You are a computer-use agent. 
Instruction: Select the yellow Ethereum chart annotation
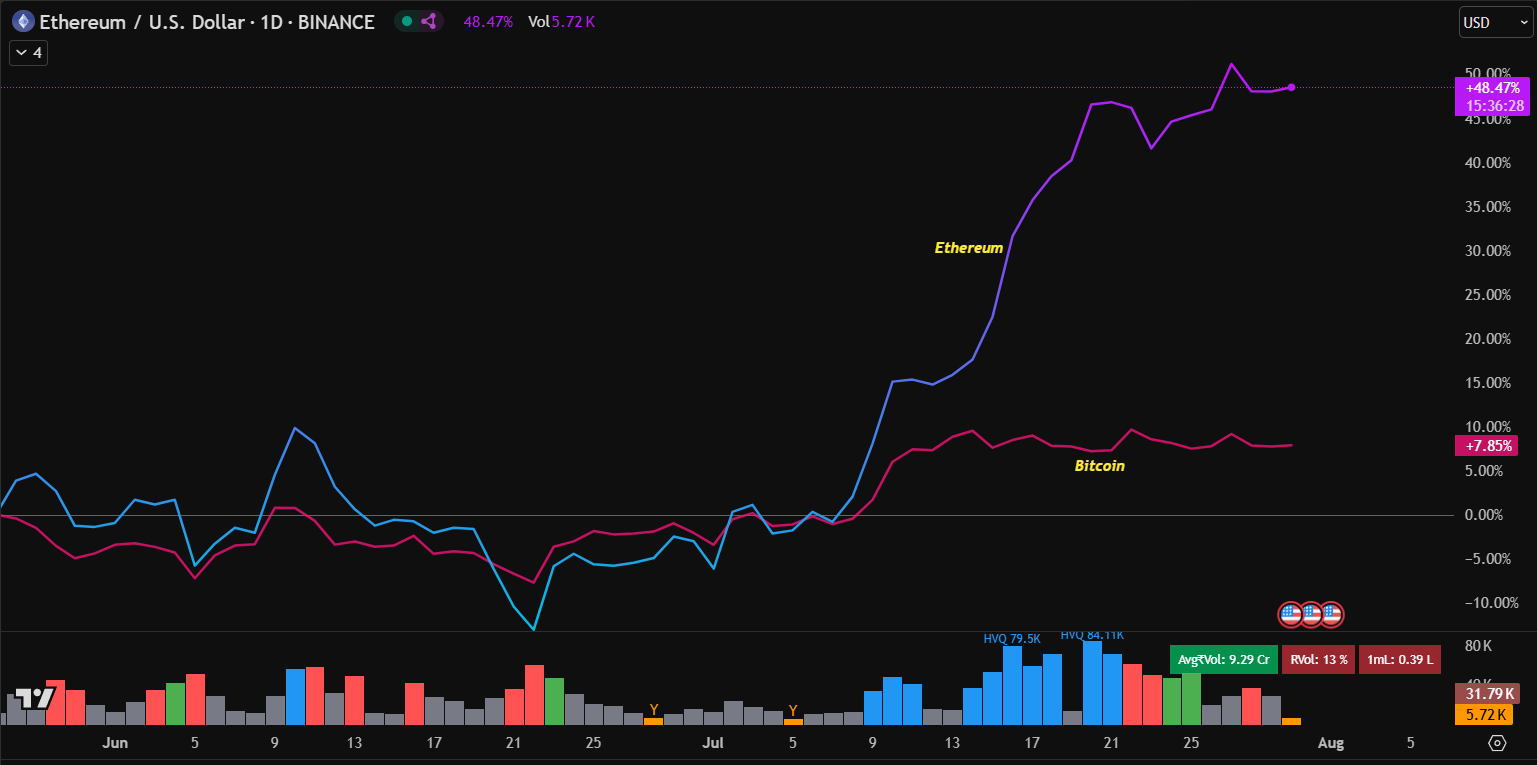(x=968, y=248)
